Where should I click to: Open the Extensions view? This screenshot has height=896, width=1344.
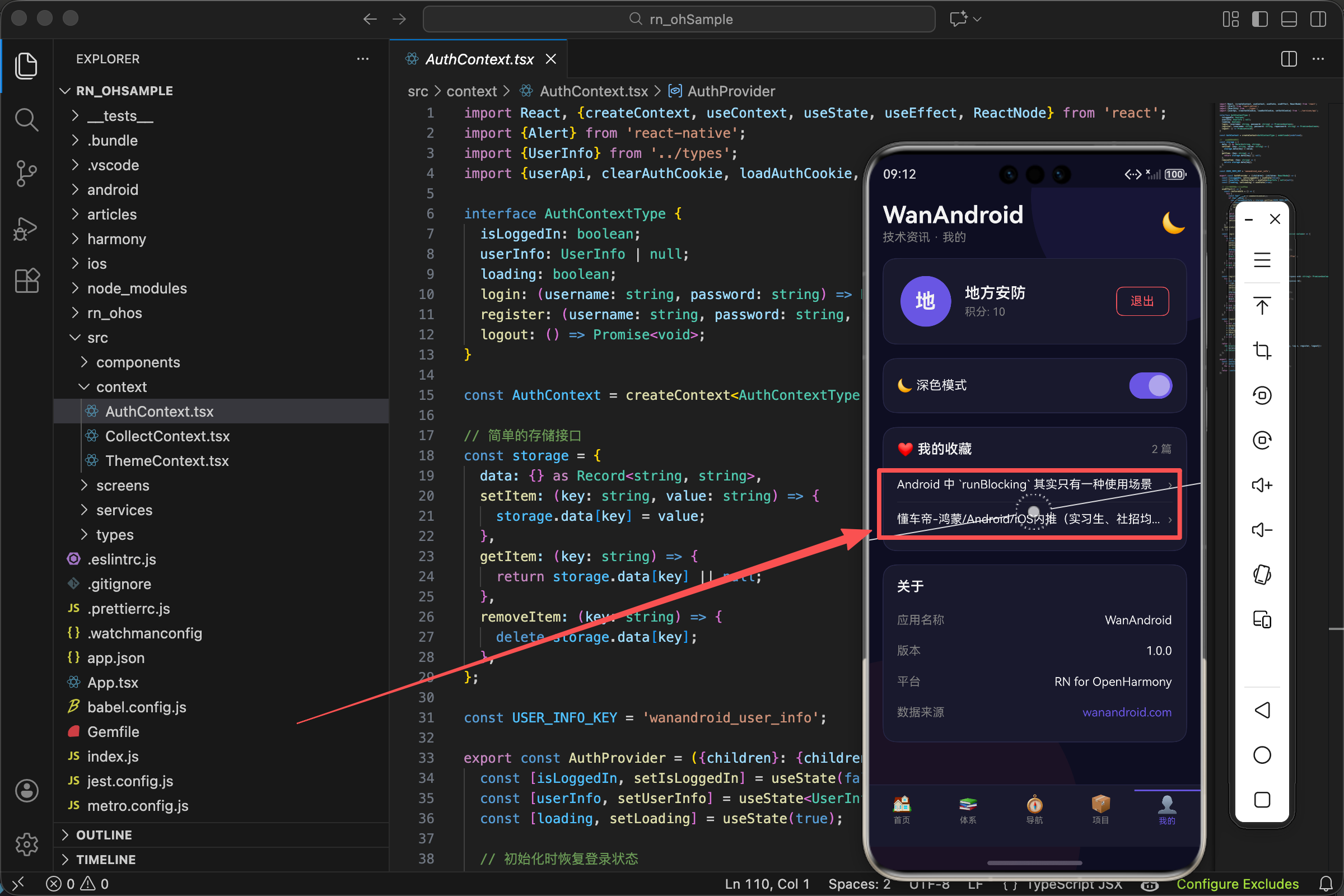(26, 281)
